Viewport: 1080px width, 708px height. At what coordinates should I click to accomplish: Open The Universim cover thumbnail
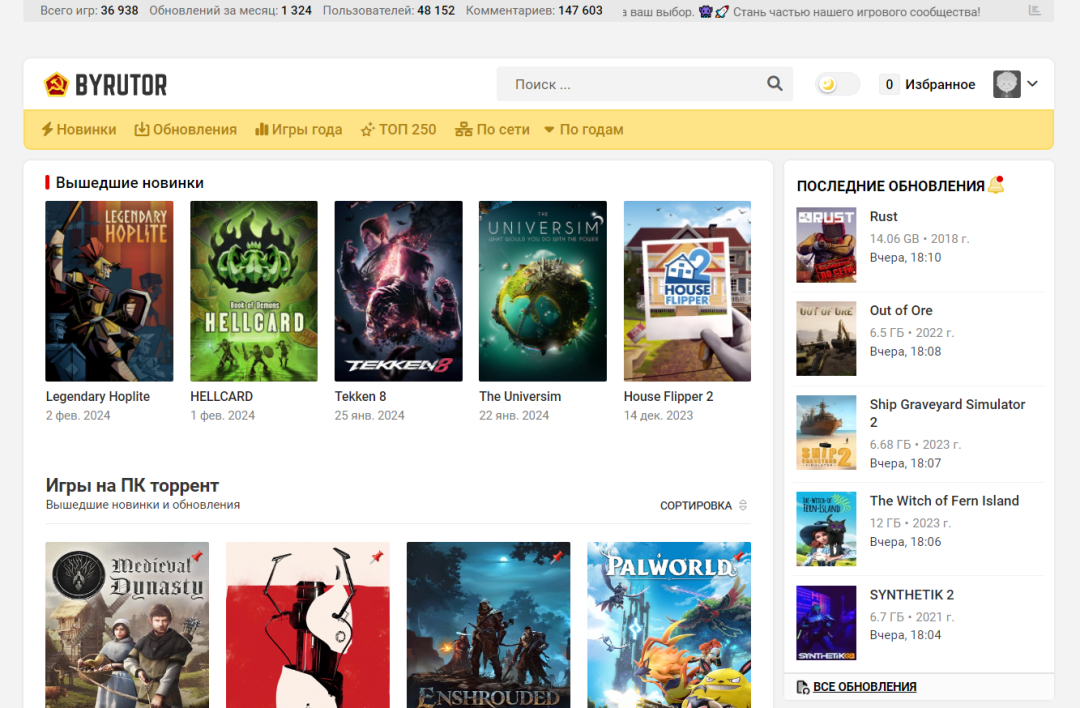coord(543,291)
